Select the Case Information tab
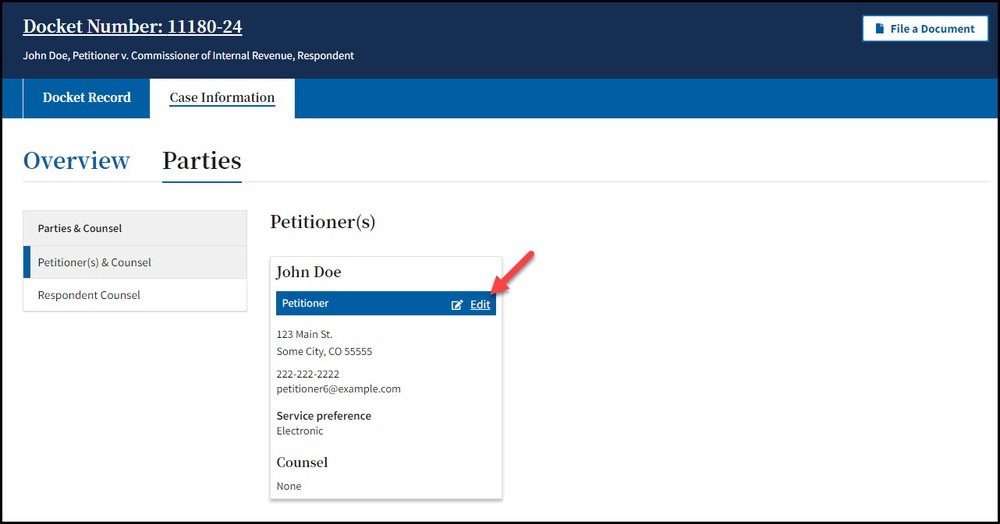Screen dimensions: 1000x524 pyautogui.click(x=222, y=98)
